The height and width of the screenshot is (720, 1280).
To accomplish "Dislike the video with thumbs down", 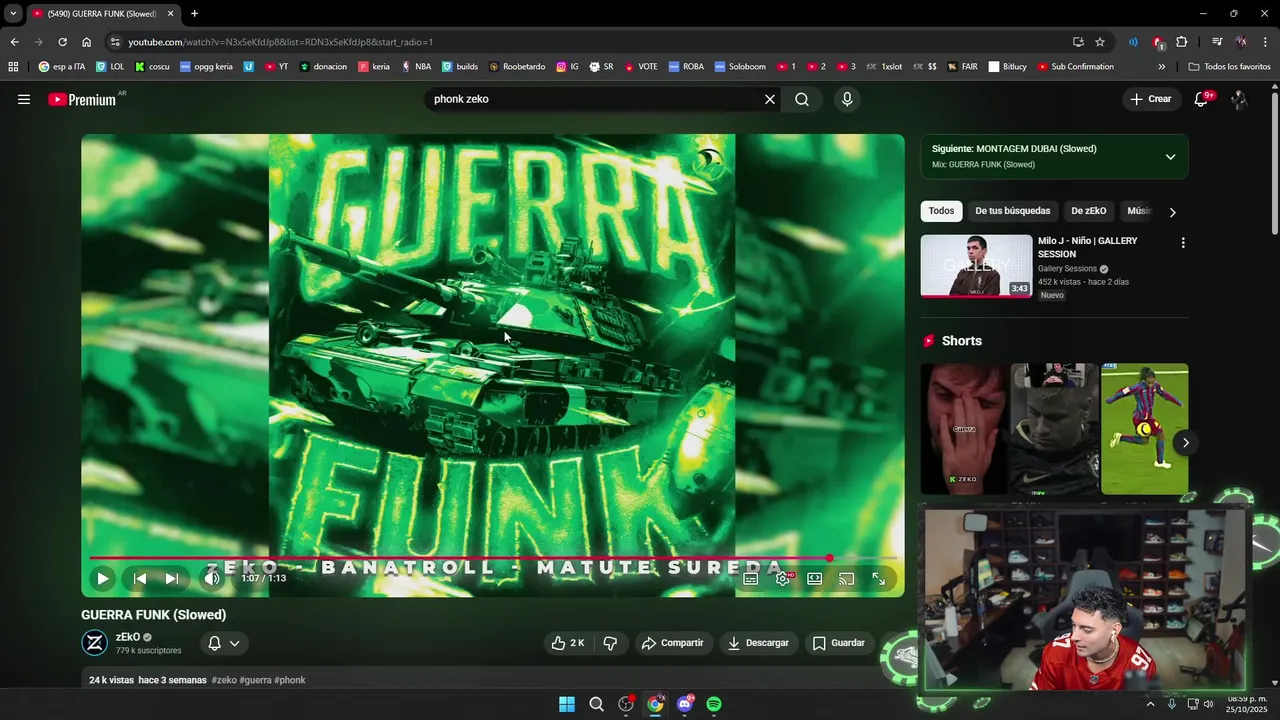I will point(610,643).
